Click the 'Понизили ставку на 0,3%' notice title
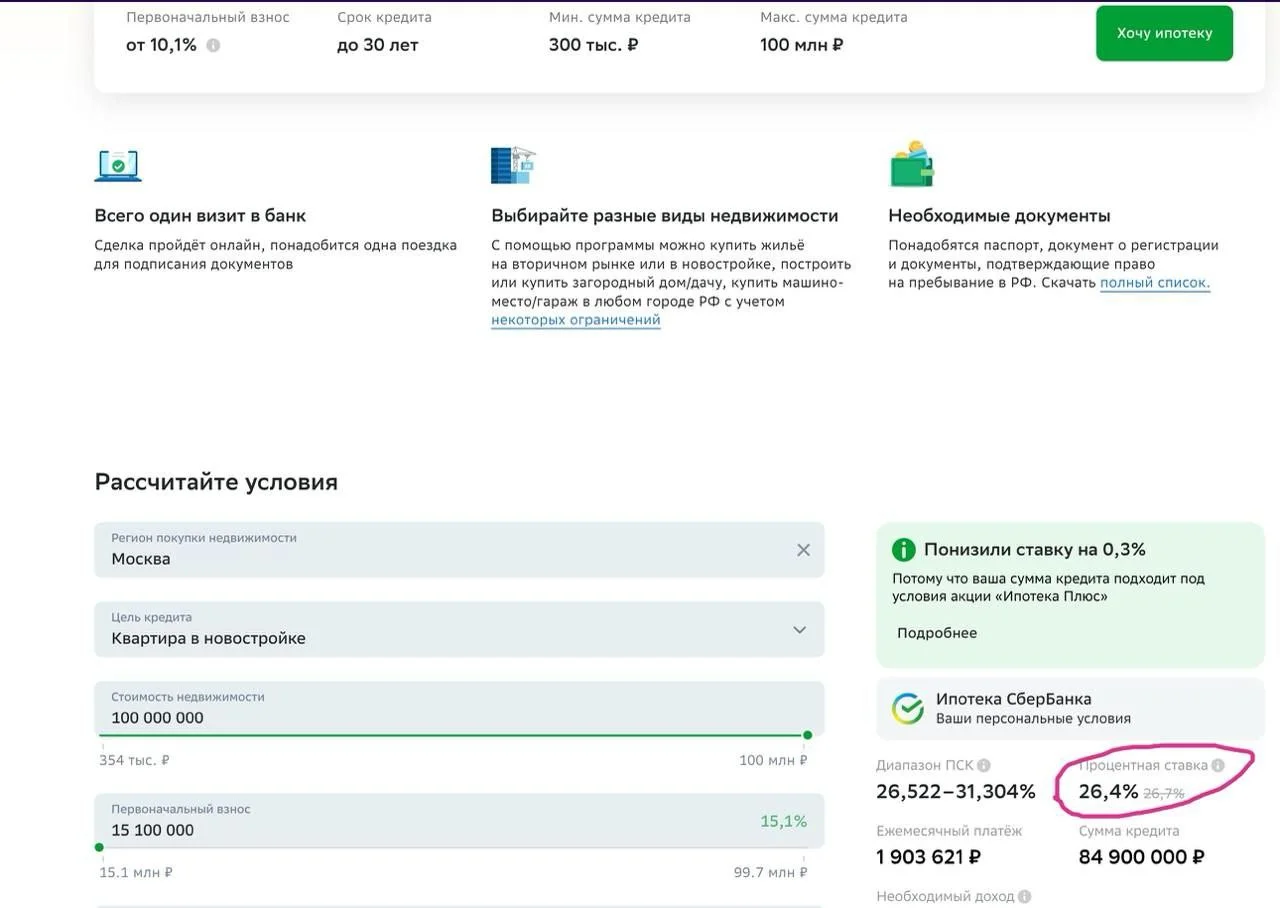The width and height of the screenshot is (1280, 908). (x=1035, y=549)
